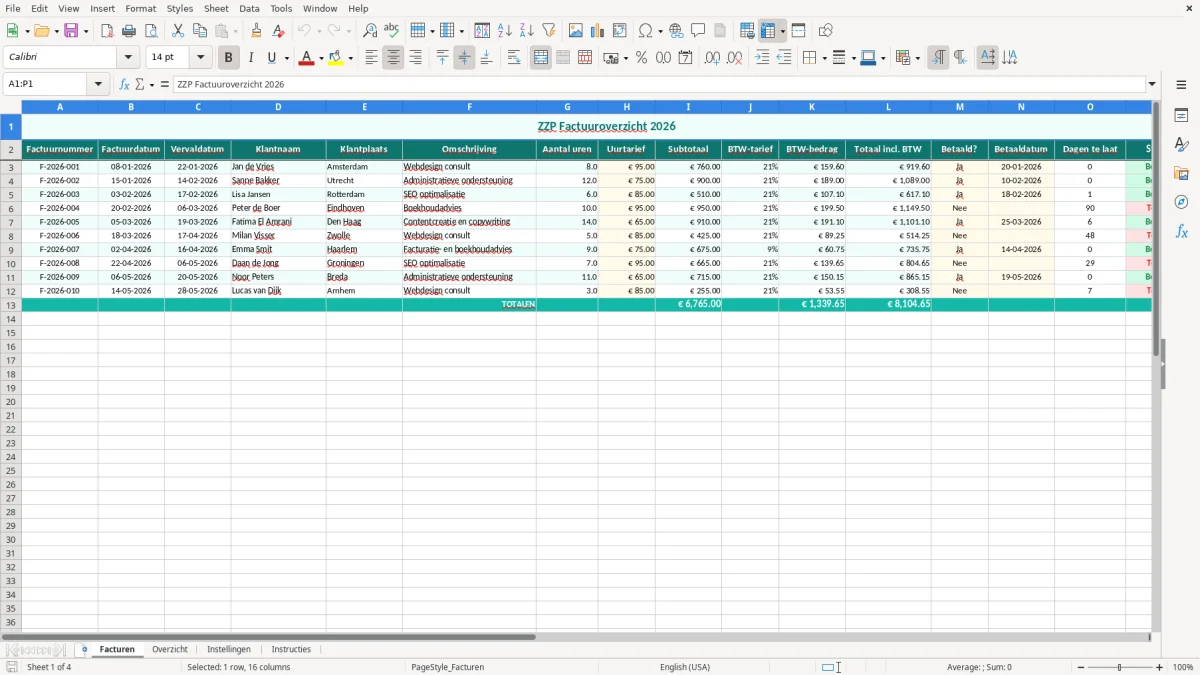This screenshot has height=675, width=1200.
Task: Insert an image
Action: pyautogui.click(x=576, y=31)
